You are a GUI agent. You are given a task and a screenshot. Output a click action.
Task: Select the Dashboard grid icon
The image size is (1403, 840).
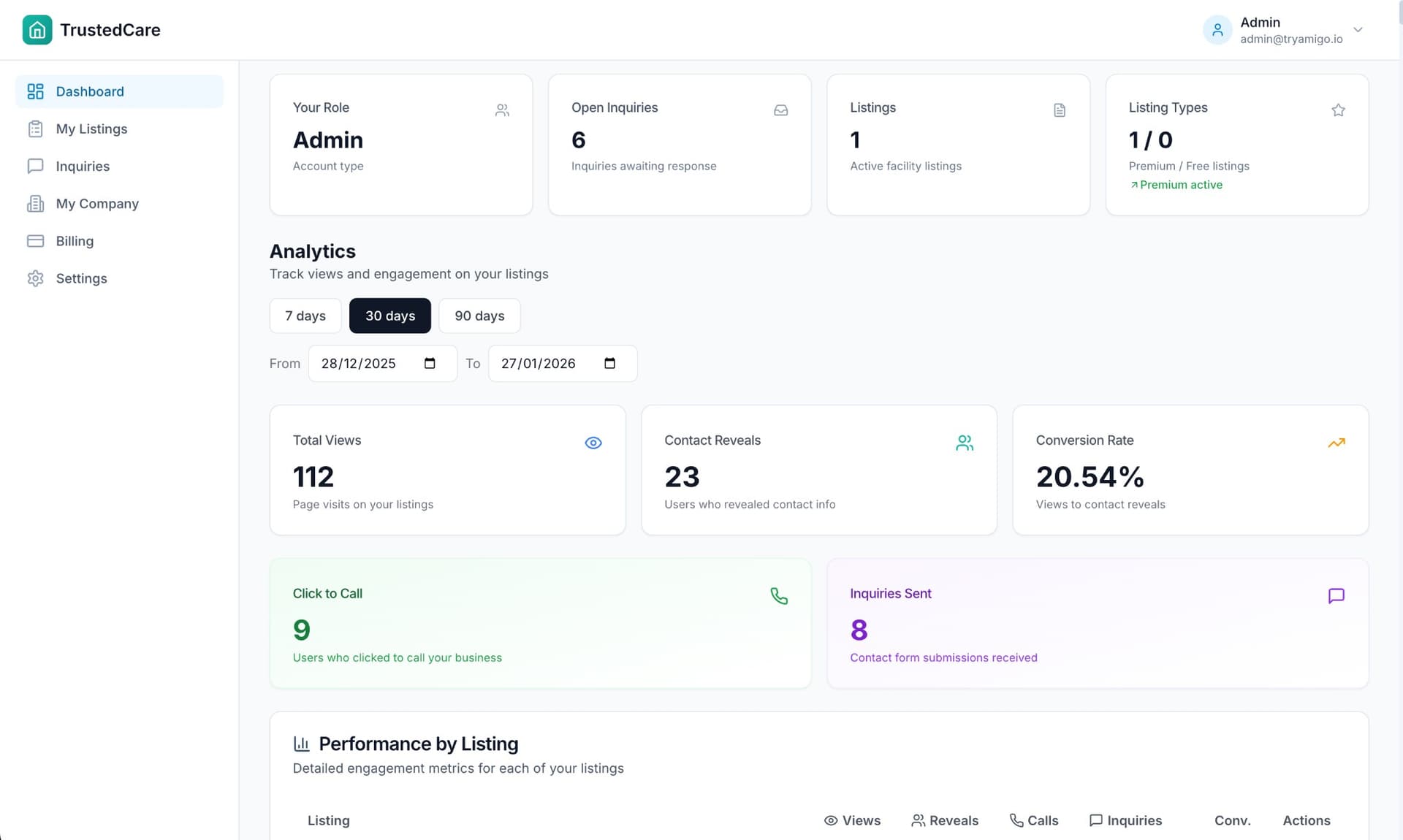click(37, 91)
